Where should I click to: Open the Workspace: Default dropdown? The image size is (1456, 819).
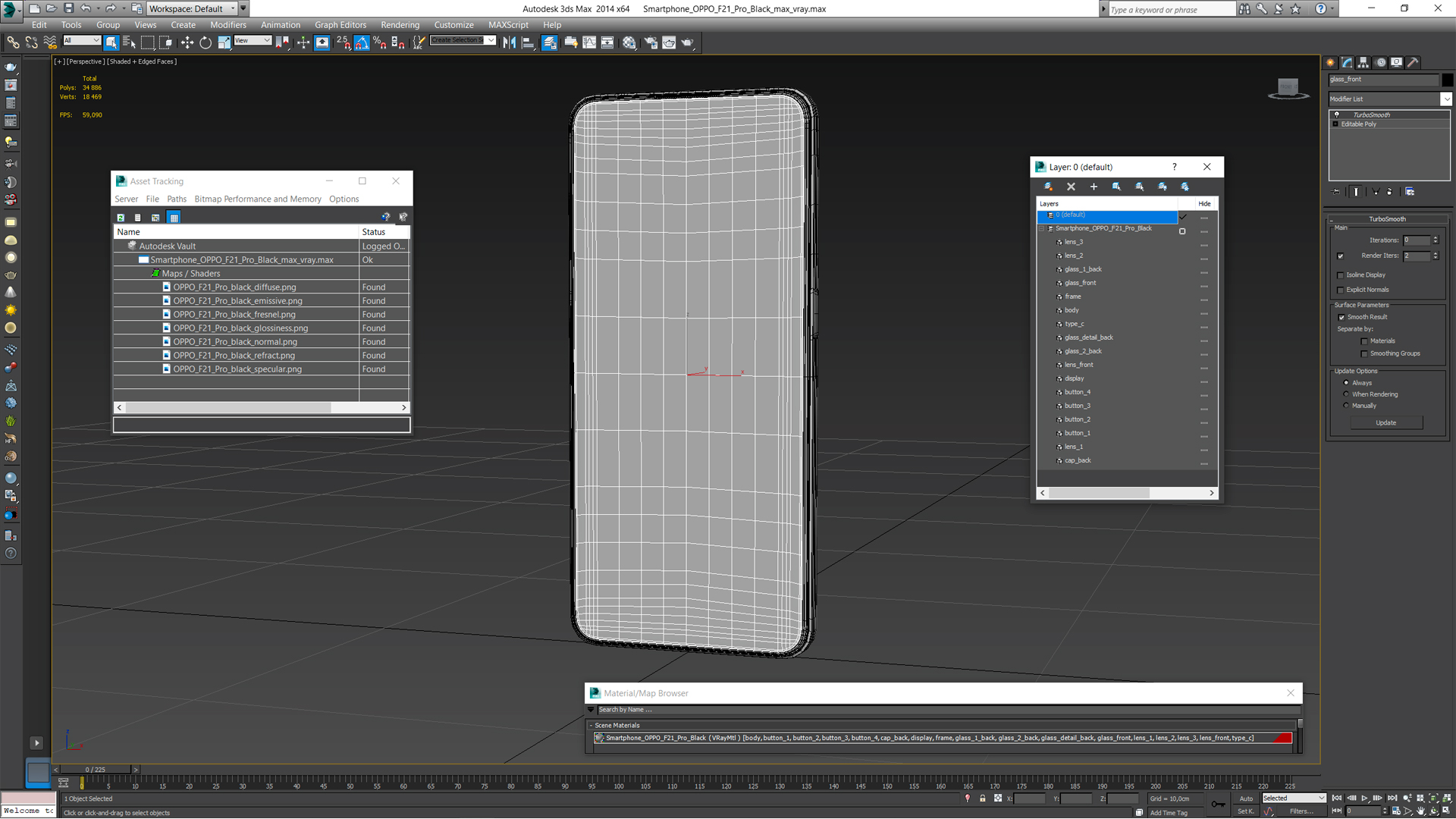191,8
